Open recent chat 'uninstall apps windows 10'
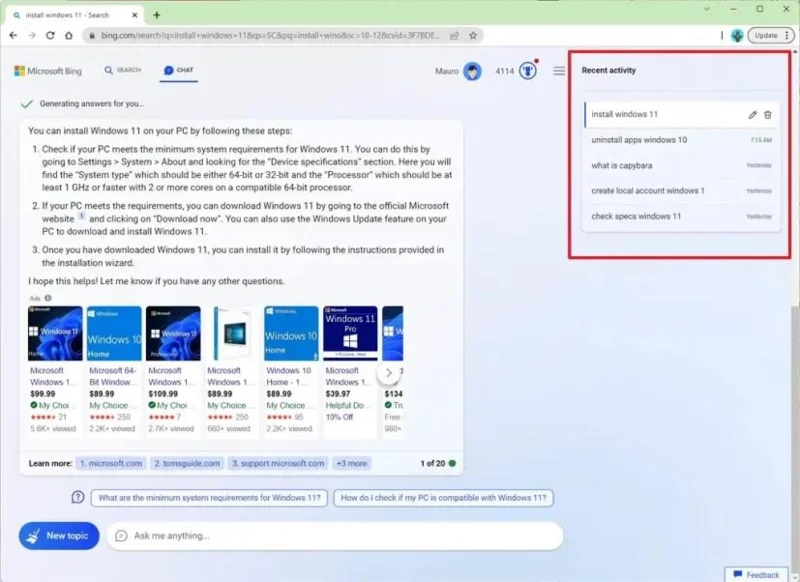Screen dimensions: 800x582 pos(681,140)
